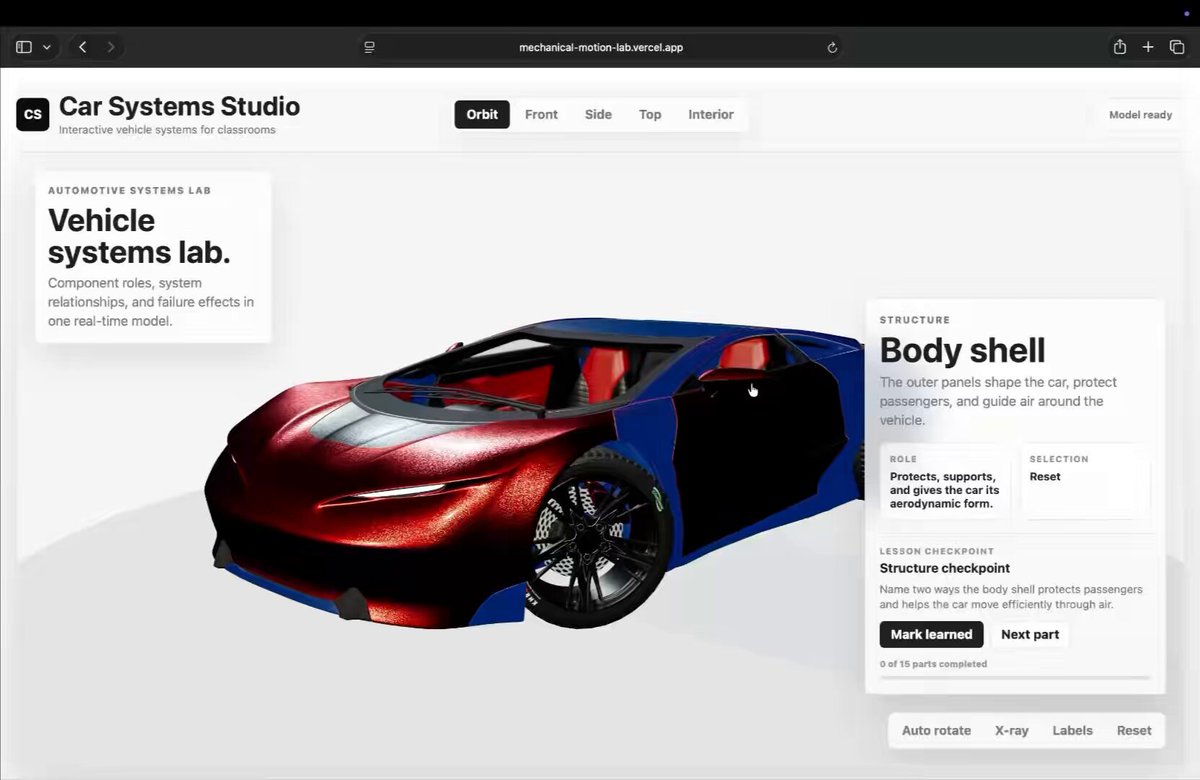Click Reset under the Selection card
This screenshot has width=1200, height=780.
point(1045,476)
